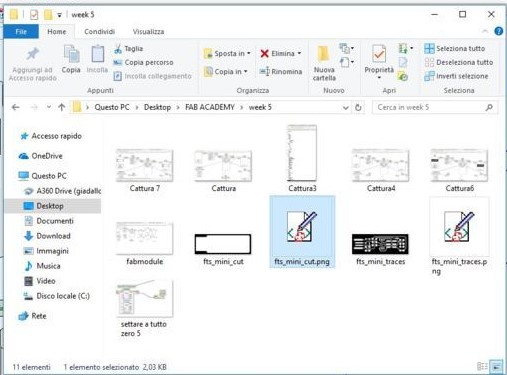
Task: Click the Cronologia history icon
Action: coord(403,76)
